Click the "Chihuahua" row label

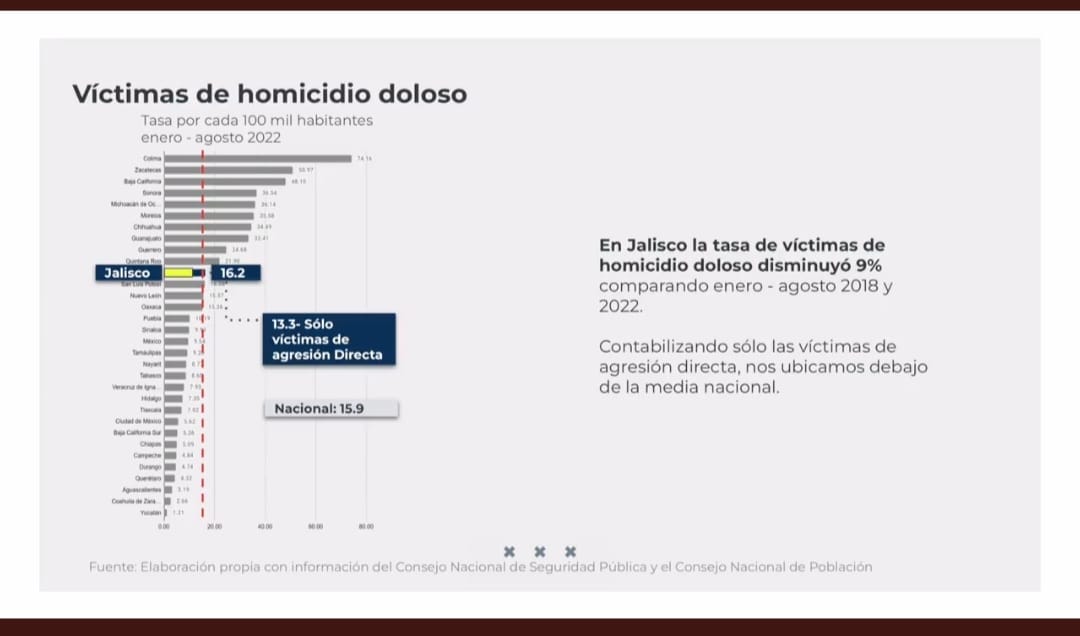147,227
